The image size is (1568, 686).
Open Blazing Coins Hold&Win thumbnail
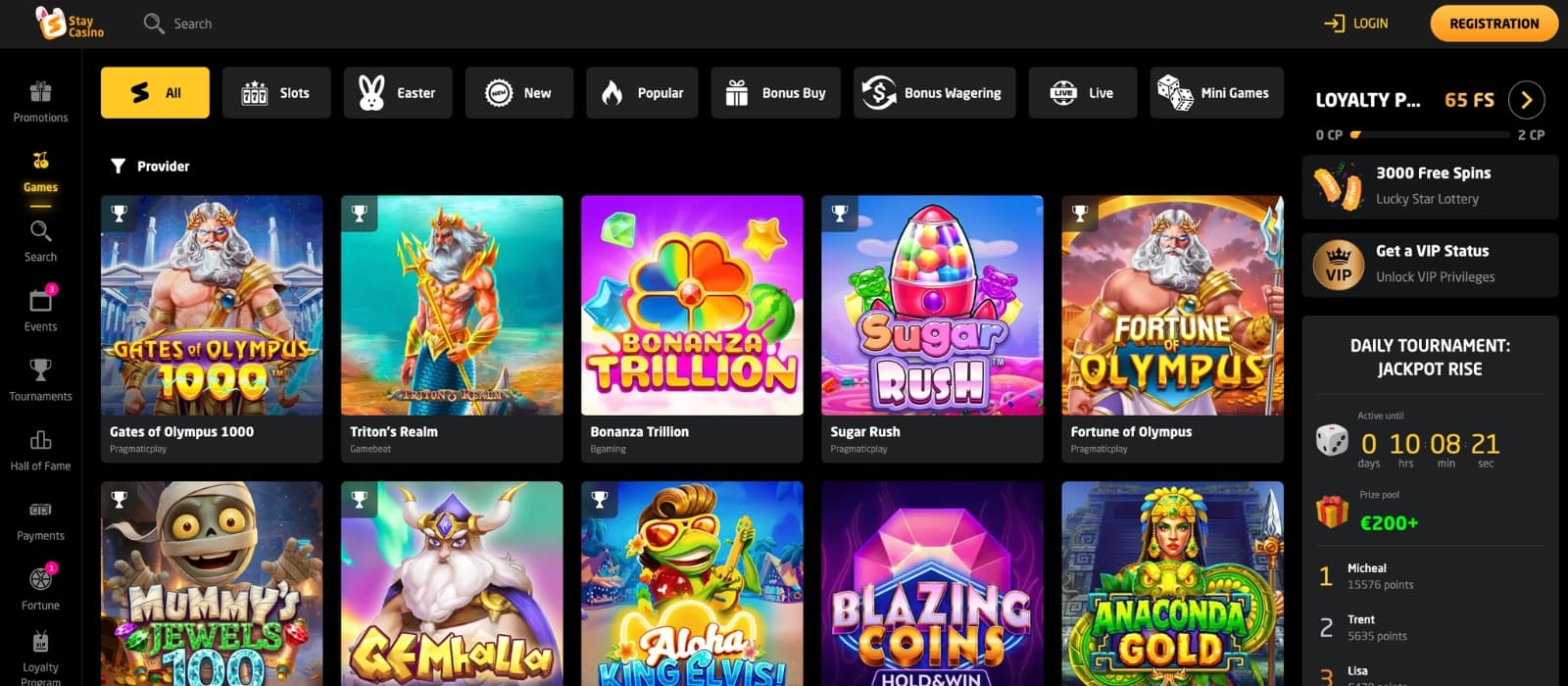click(932, 584)
